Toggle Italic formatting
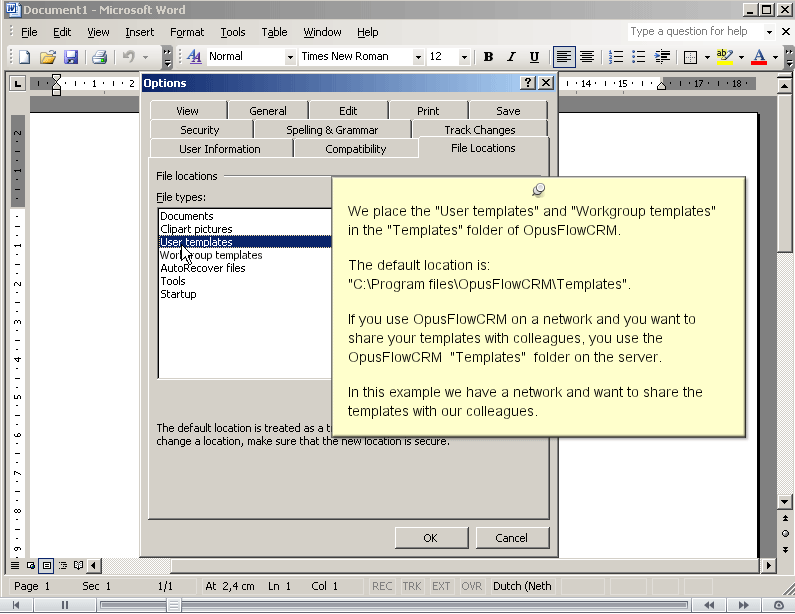795x614 pixels. 511,57
